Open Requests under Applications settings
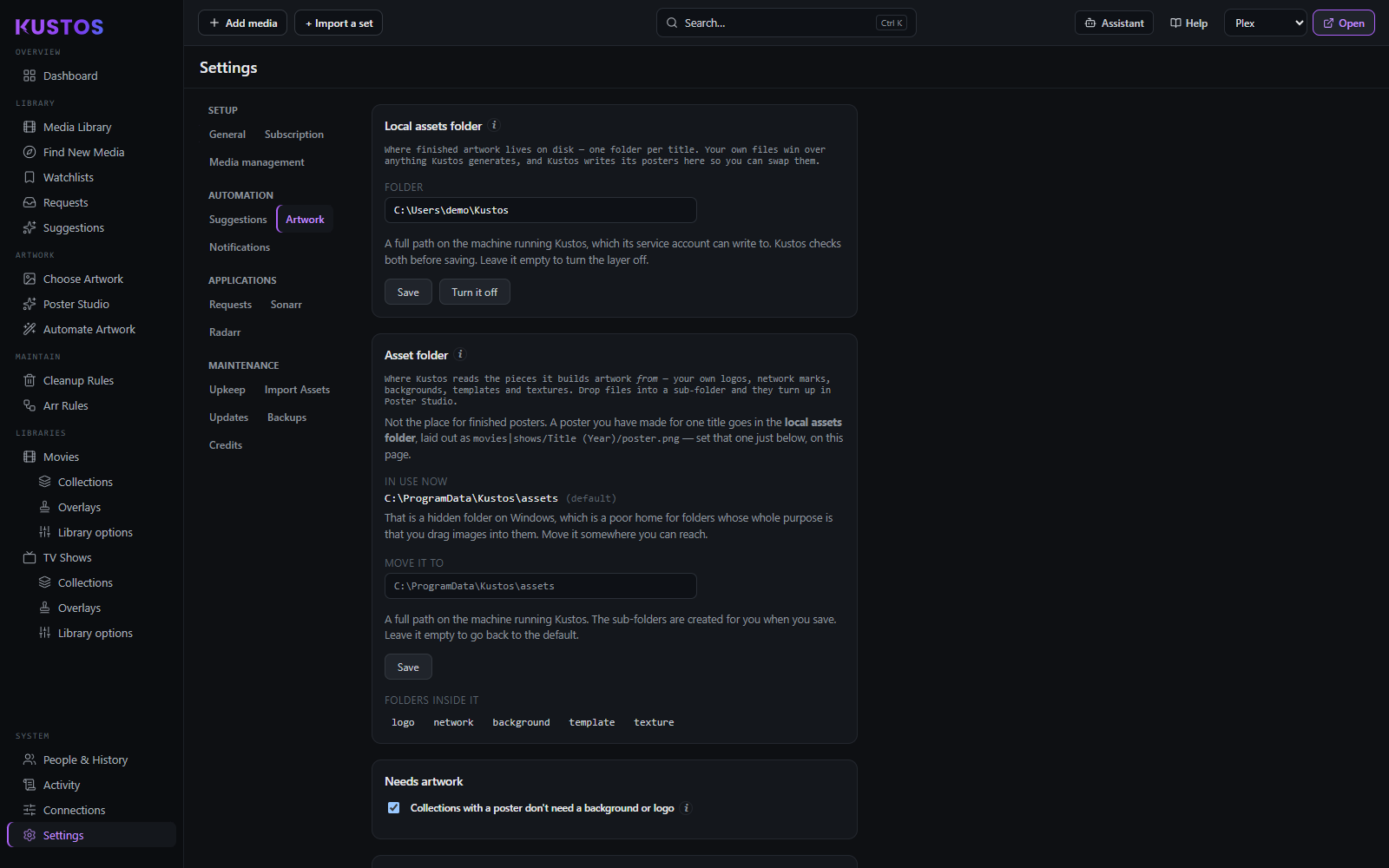Viewport: 1389px width, 868px height. click(x=230, y=305)
